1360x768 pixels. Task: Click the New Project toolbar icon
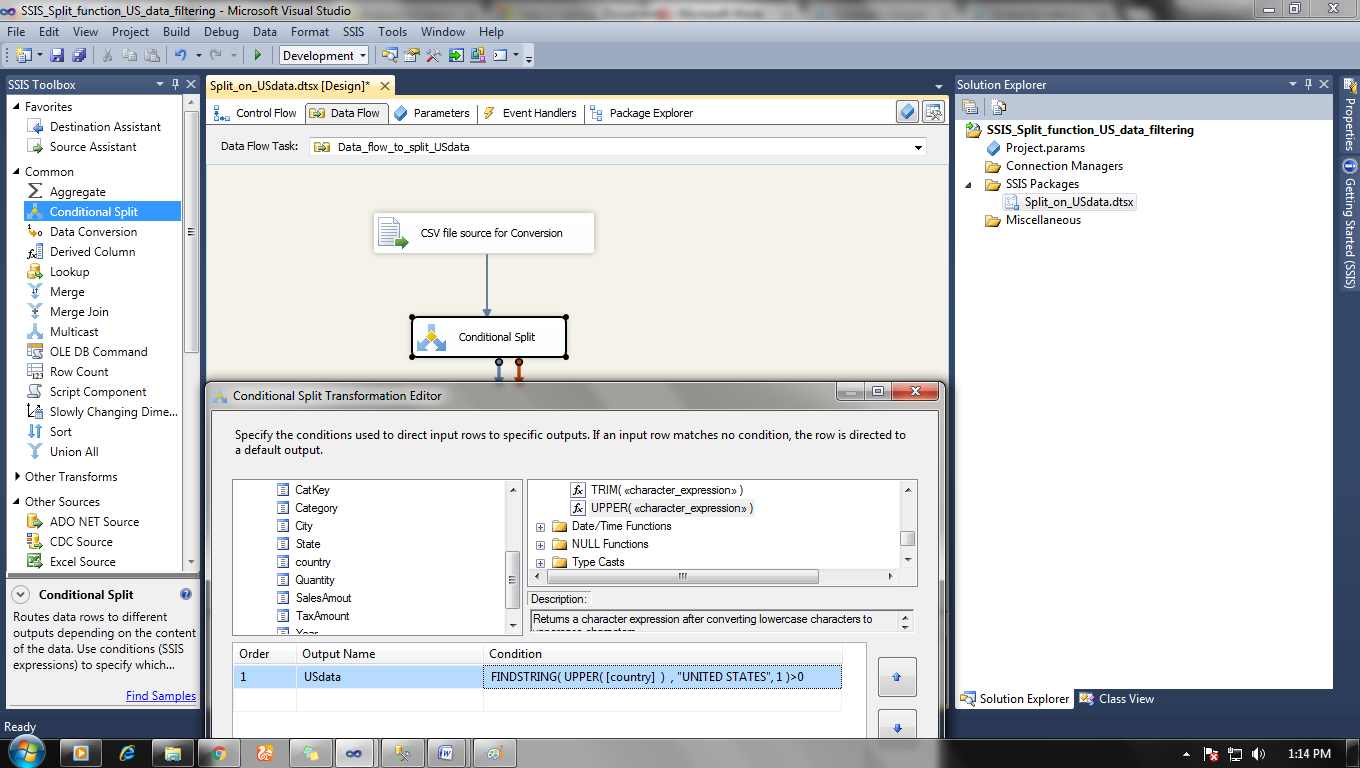pos(23,55)
